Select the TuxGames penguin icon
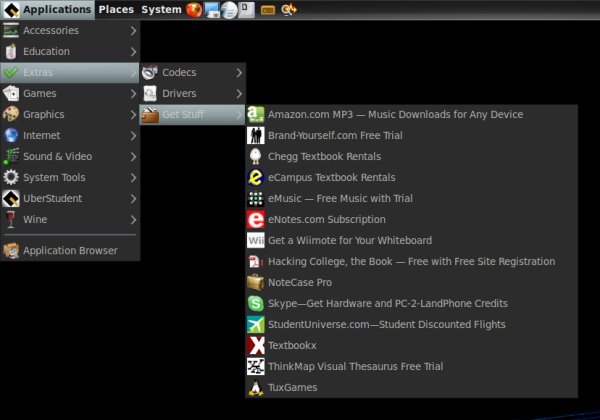The height and width of the screenshot is (420, 600). 256,387
